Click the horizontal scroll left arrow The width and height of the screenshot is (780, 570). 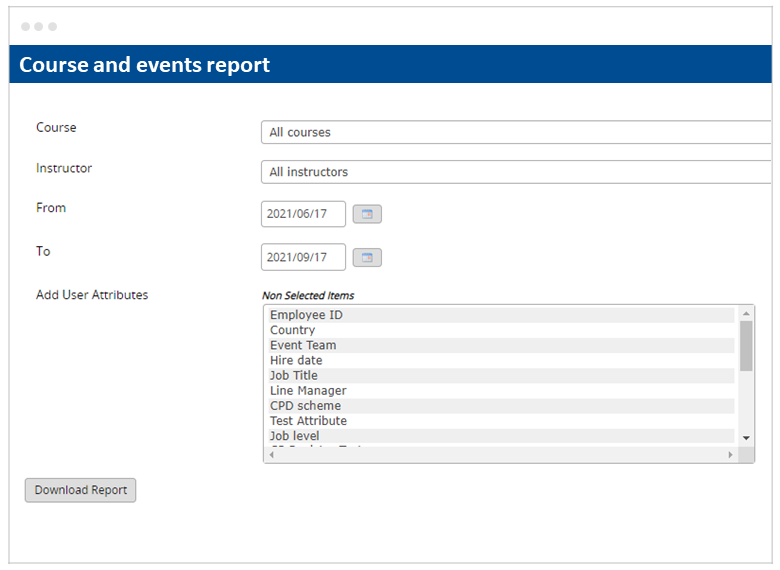[272, 455]
